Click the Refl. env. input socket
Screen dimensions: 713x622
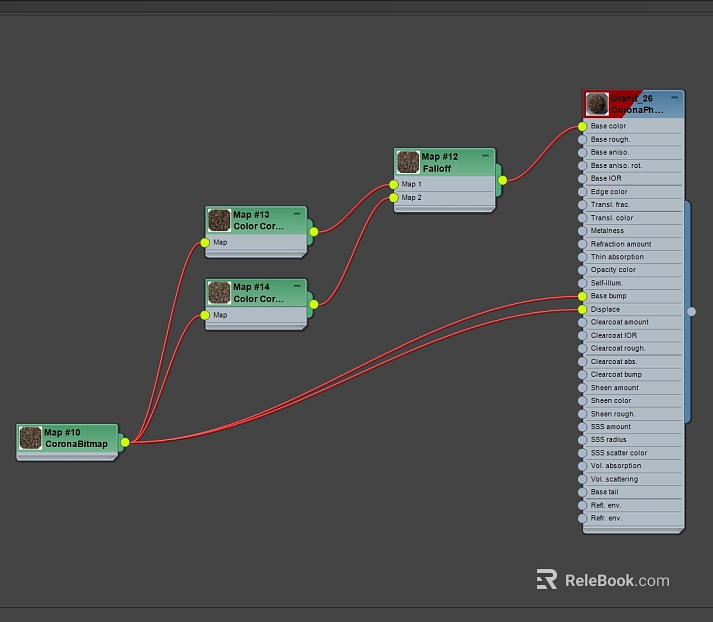(x=582, y=506)
